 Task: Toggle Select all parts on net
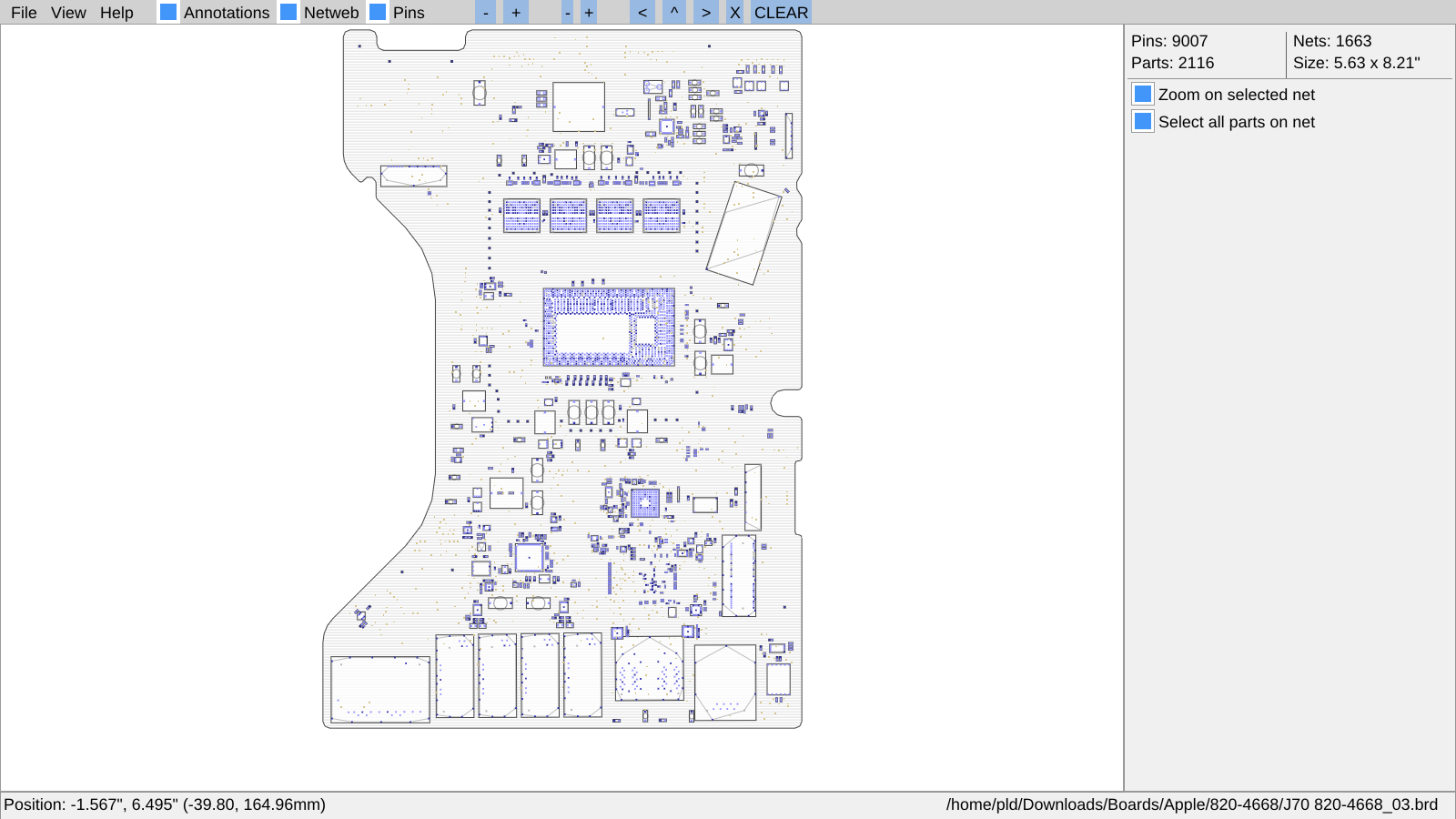pos(1143,122)
